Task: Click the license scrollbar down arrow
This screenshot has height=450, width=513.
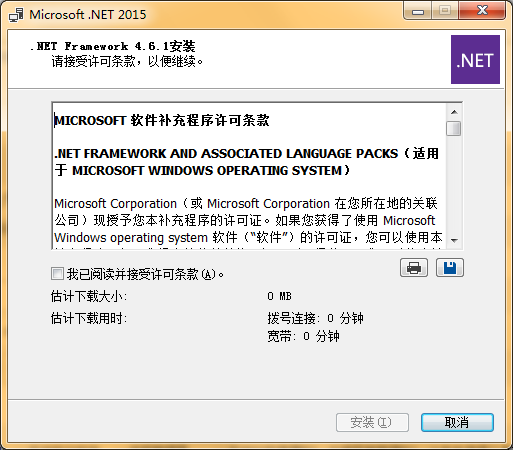Action: [454, 240]
